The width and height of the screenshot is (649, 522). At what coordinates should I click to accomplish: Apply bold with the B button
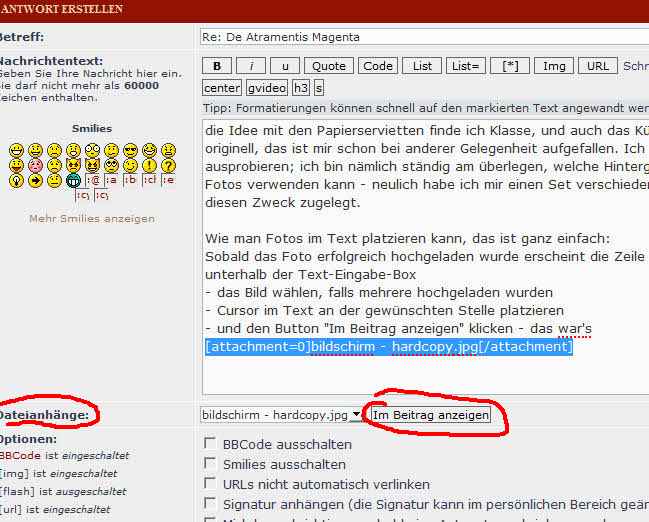(217, 66)
